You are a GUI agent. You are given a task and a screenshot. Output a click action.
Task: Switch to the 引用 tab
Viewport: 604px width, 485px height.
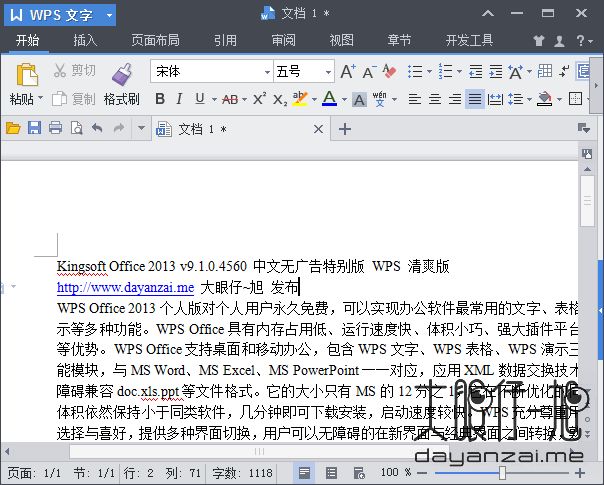click(x=225, y=40)
